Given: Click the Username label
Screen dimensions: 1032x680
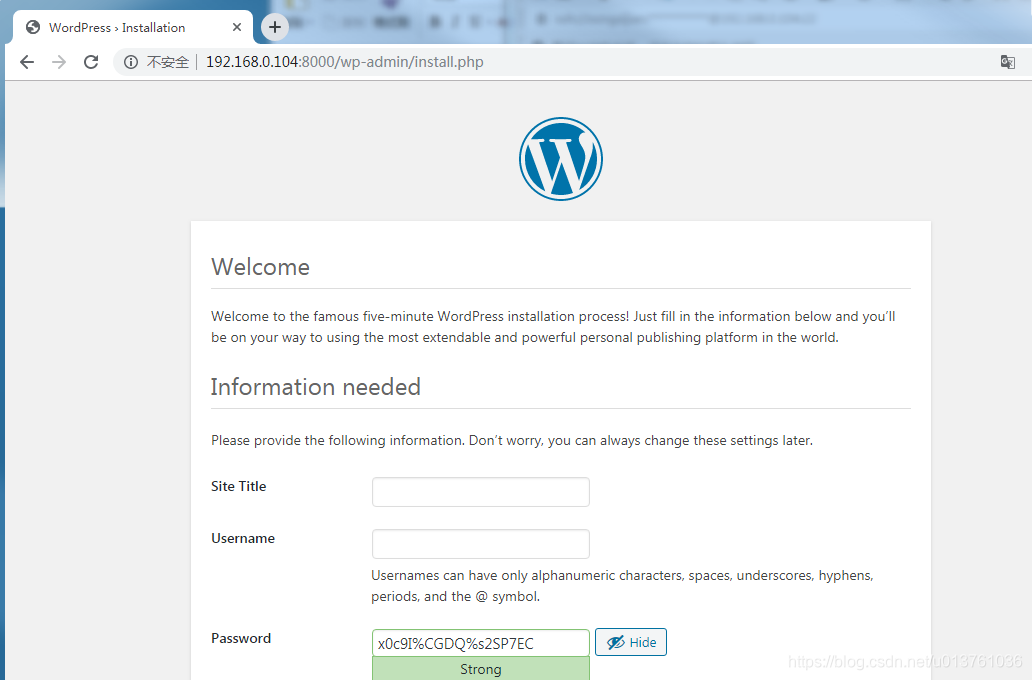Looking at the screenshot, I should [243, 538].
